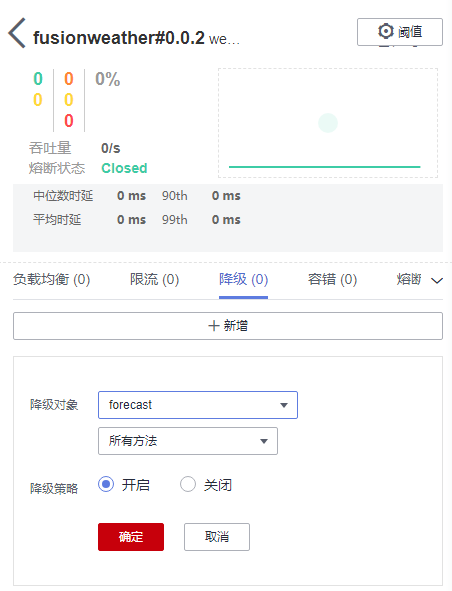Click the pale circle marker in the chart
The height and width of the screenshot is (591, 452).
(x=328, y=123)
